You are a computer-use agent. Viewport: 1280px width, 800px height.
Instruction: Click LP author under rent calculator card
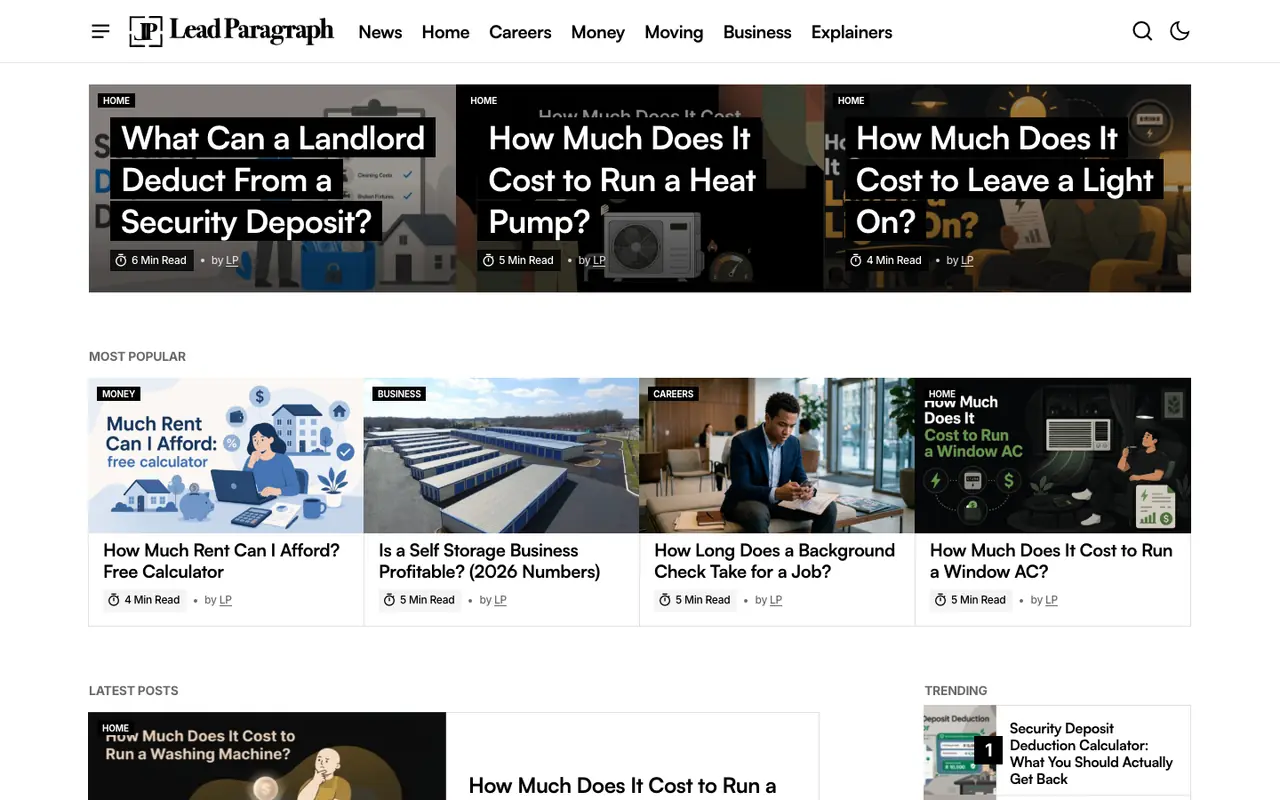coord(225,600)
